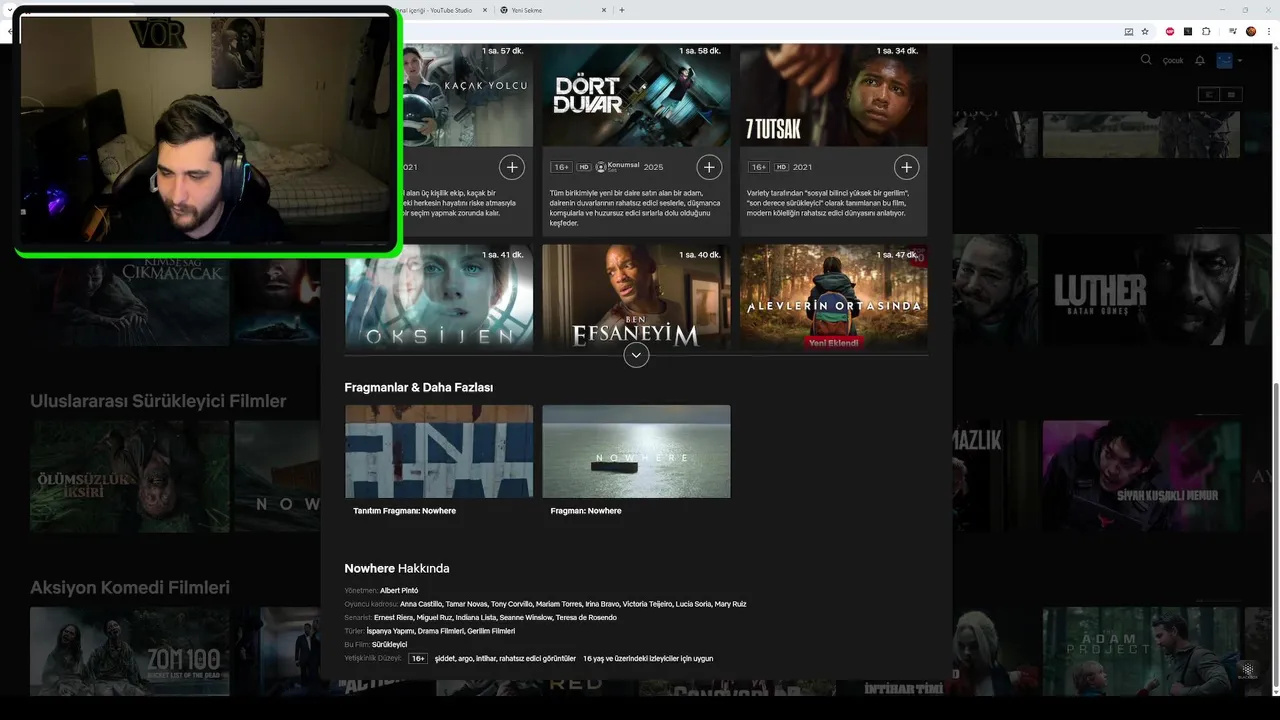
Task: Switch to the YouTube Studio tab
Action: 440,10
